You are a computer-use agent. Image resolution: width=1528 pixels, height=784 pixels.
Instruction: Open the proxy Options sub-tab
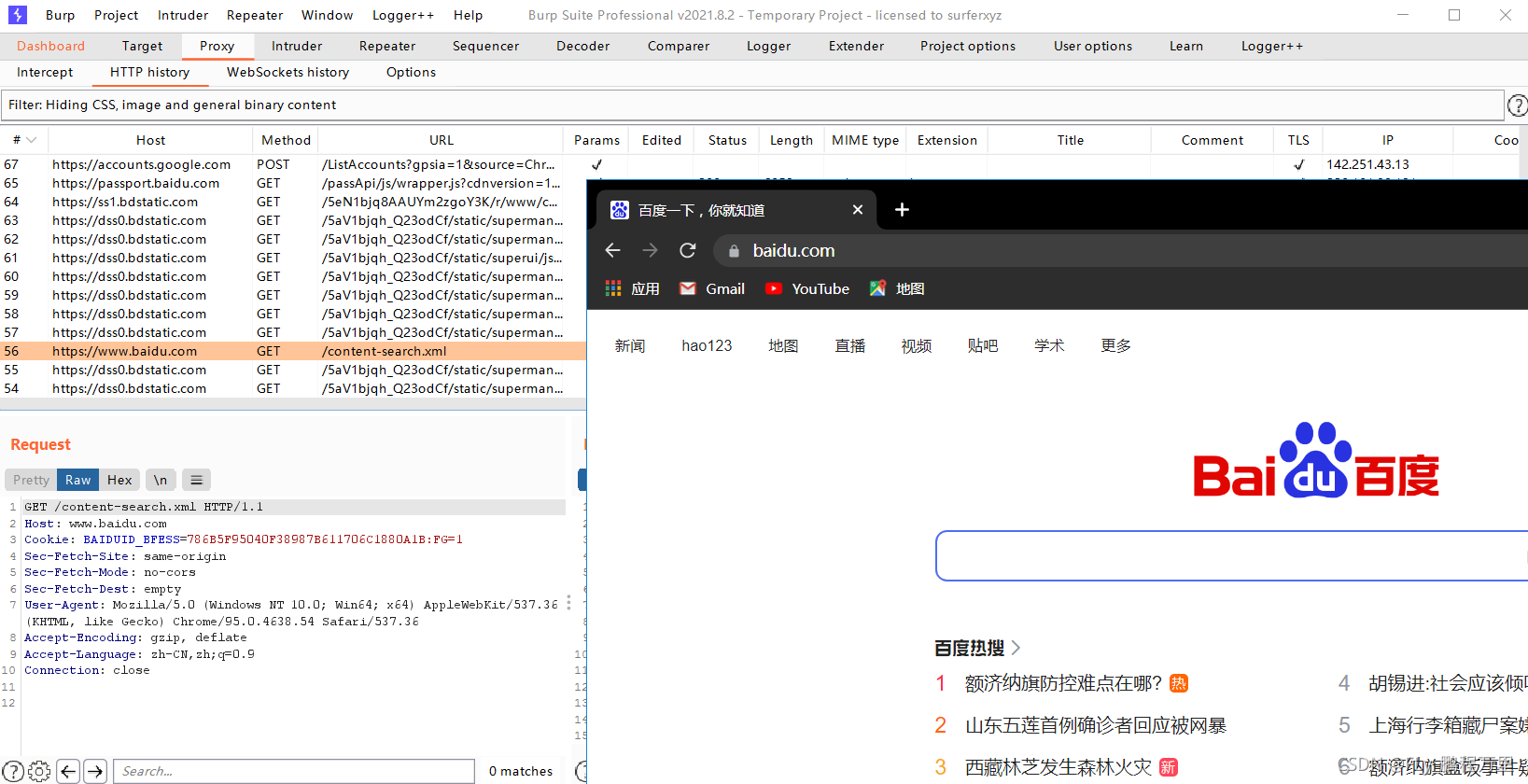(x=411, y=72)
